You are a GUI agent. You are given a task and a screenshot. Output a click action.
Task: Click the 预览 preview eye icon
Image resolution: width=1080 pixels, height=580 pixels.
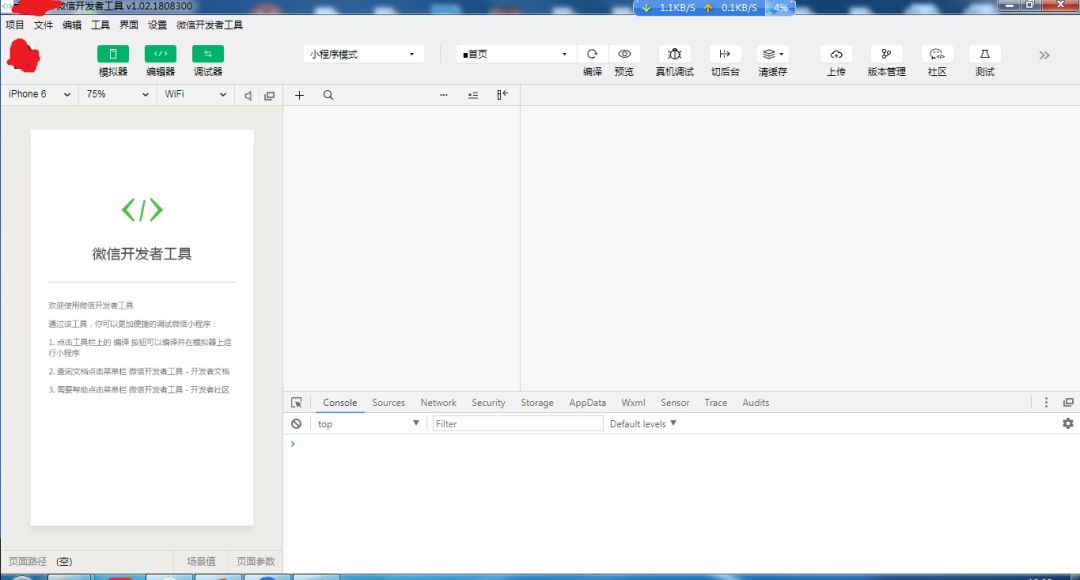624,54
